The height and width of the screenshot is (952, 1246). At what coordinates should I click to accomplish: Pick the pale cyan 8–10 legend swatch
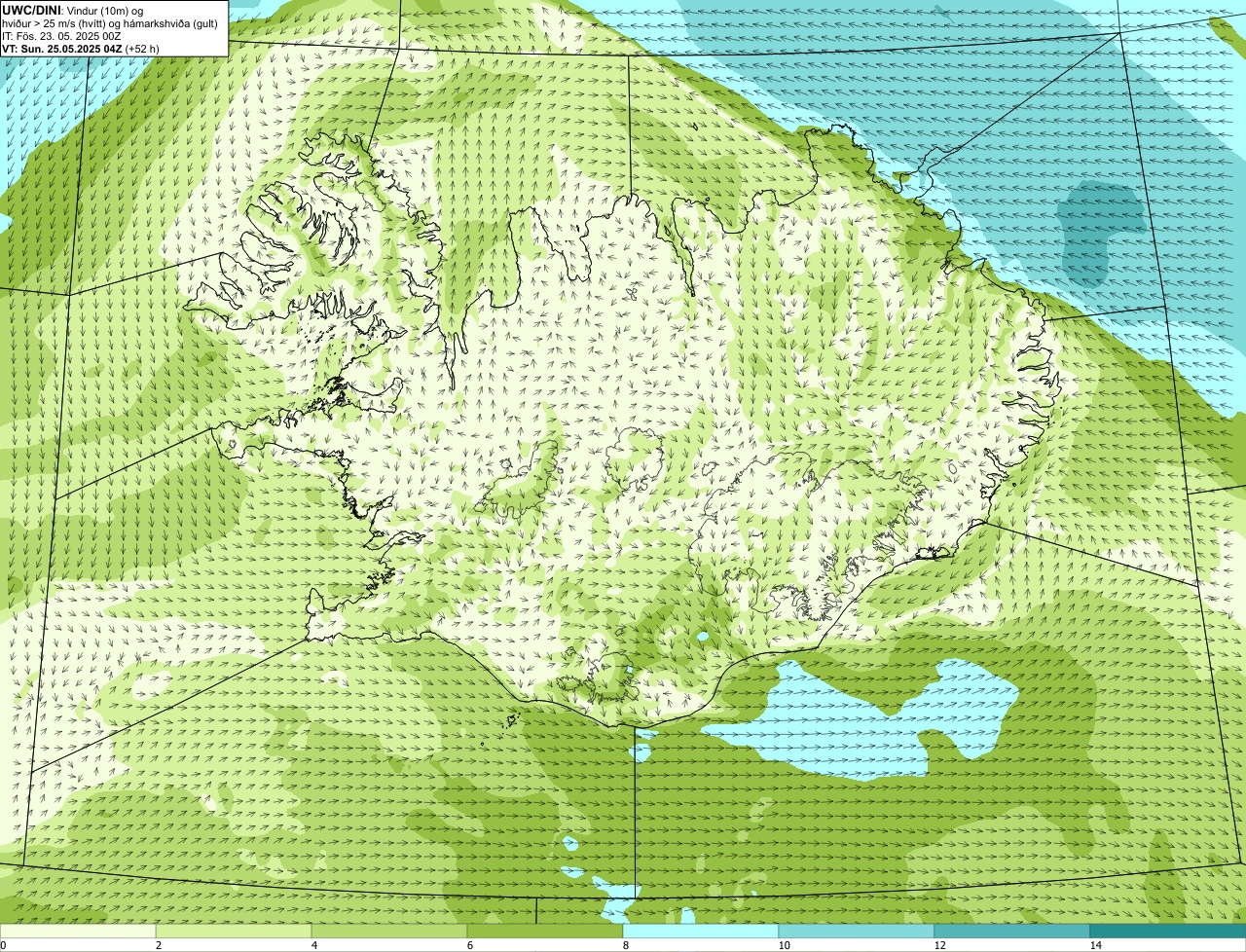pyautogui.click(x=701, y=932)
